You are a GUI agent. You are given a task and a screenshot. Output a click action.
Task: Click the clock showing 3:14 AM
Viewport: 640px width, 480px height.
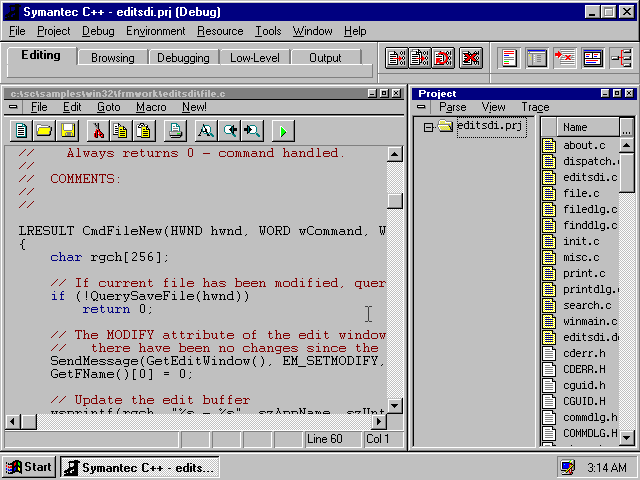(x=607, y=467)
